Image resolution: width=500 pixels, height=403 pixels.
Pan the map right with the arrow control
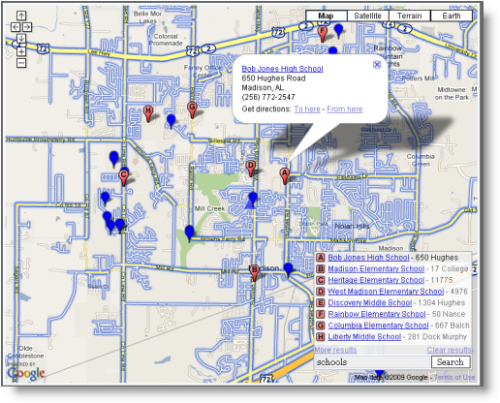point(27,27)
